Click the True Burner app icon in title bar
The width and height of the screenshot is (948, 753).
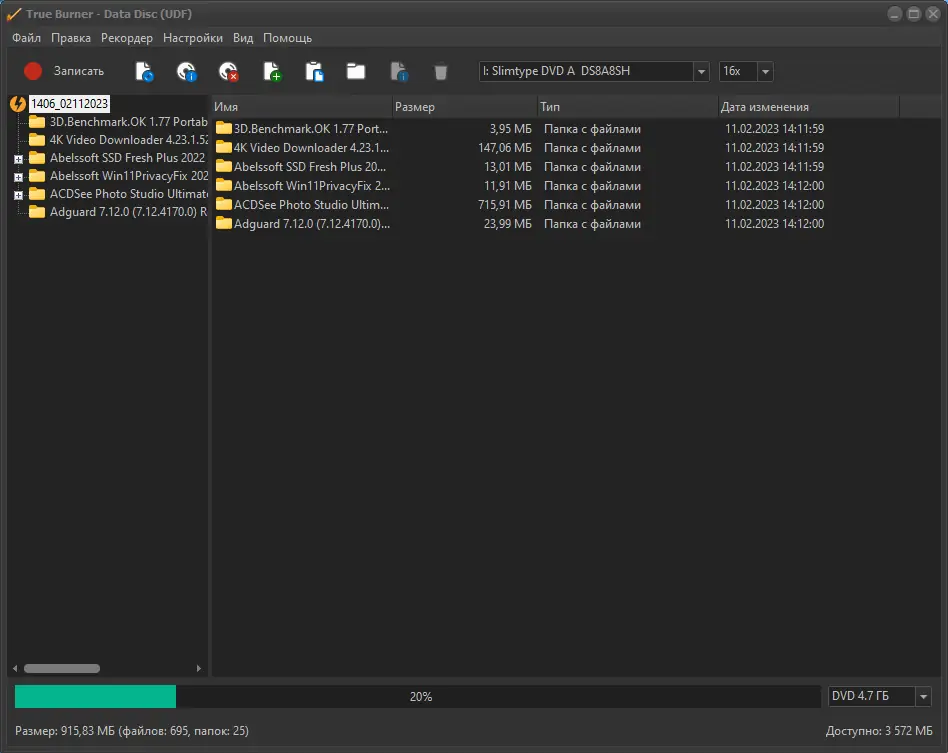point(14,14)
